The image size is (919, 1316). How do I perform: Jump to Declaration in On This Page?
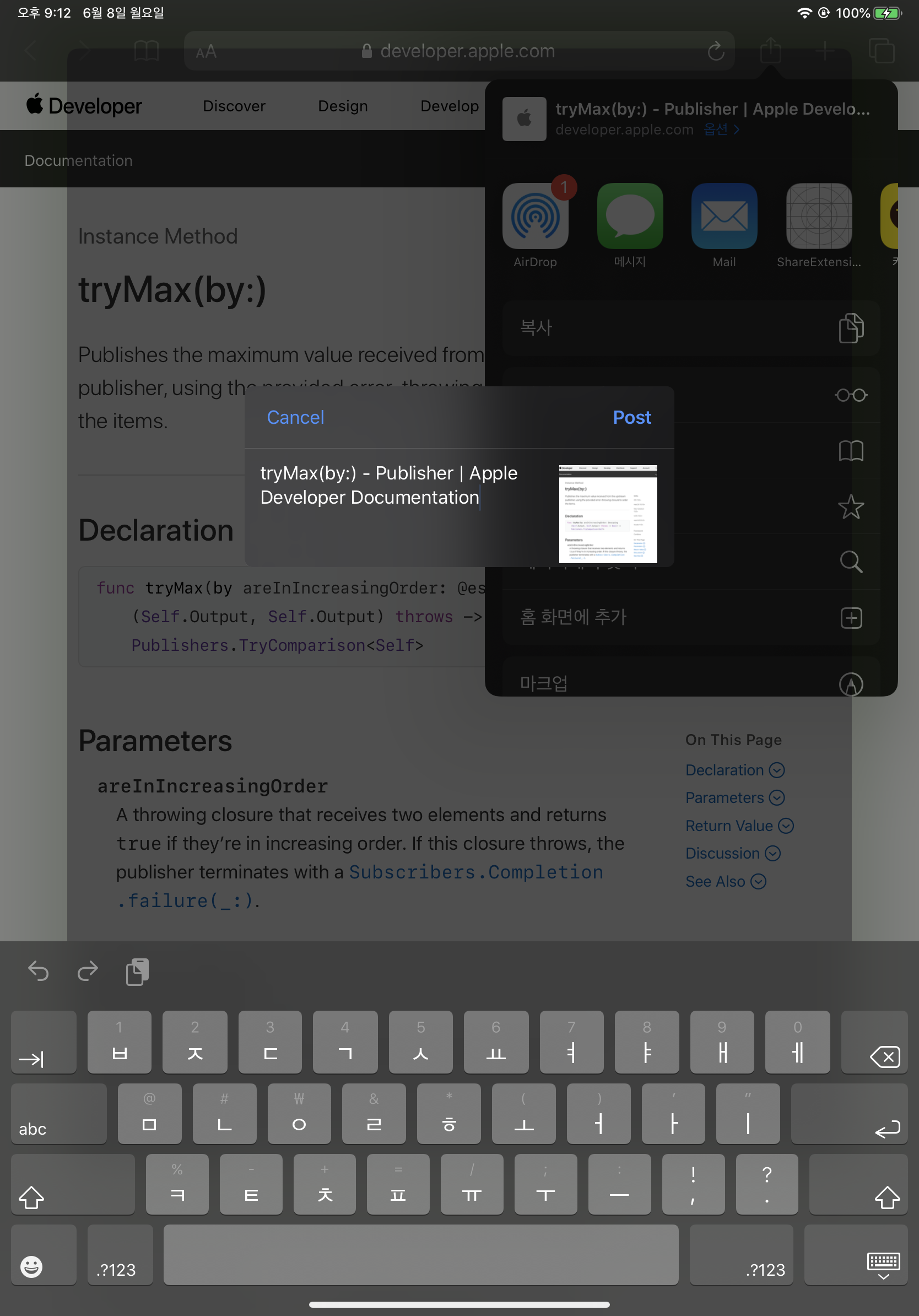[734, 770]
